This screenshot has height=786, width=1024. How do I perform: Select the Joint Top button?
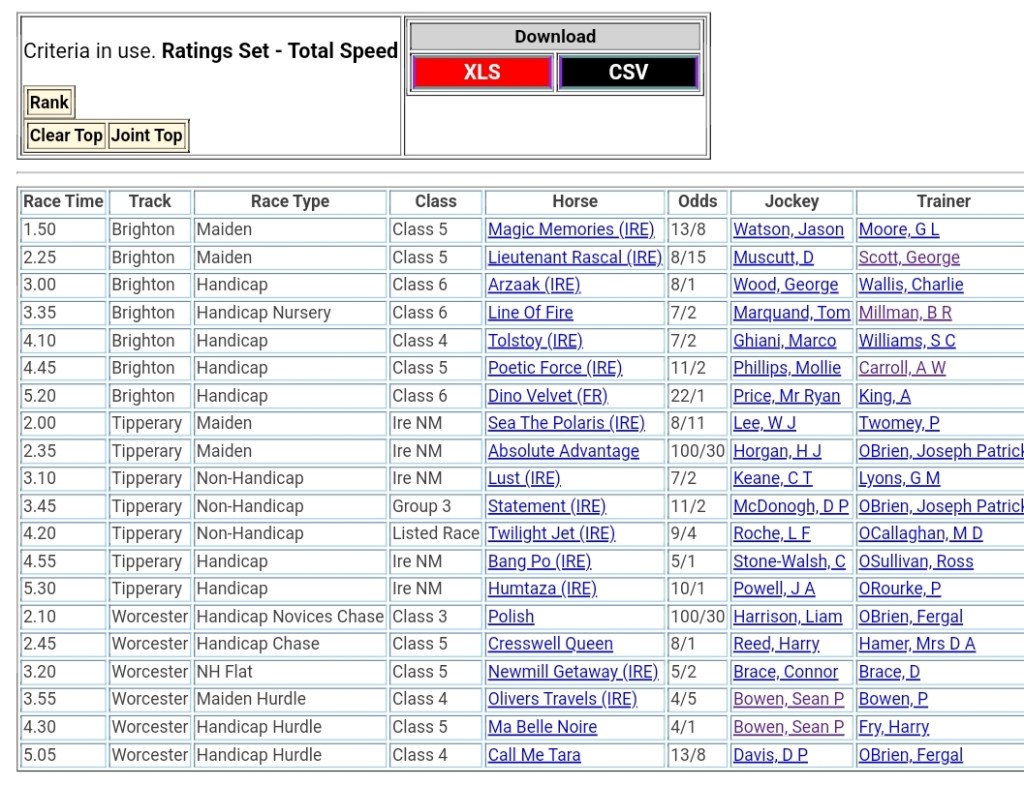pos(147,136)
